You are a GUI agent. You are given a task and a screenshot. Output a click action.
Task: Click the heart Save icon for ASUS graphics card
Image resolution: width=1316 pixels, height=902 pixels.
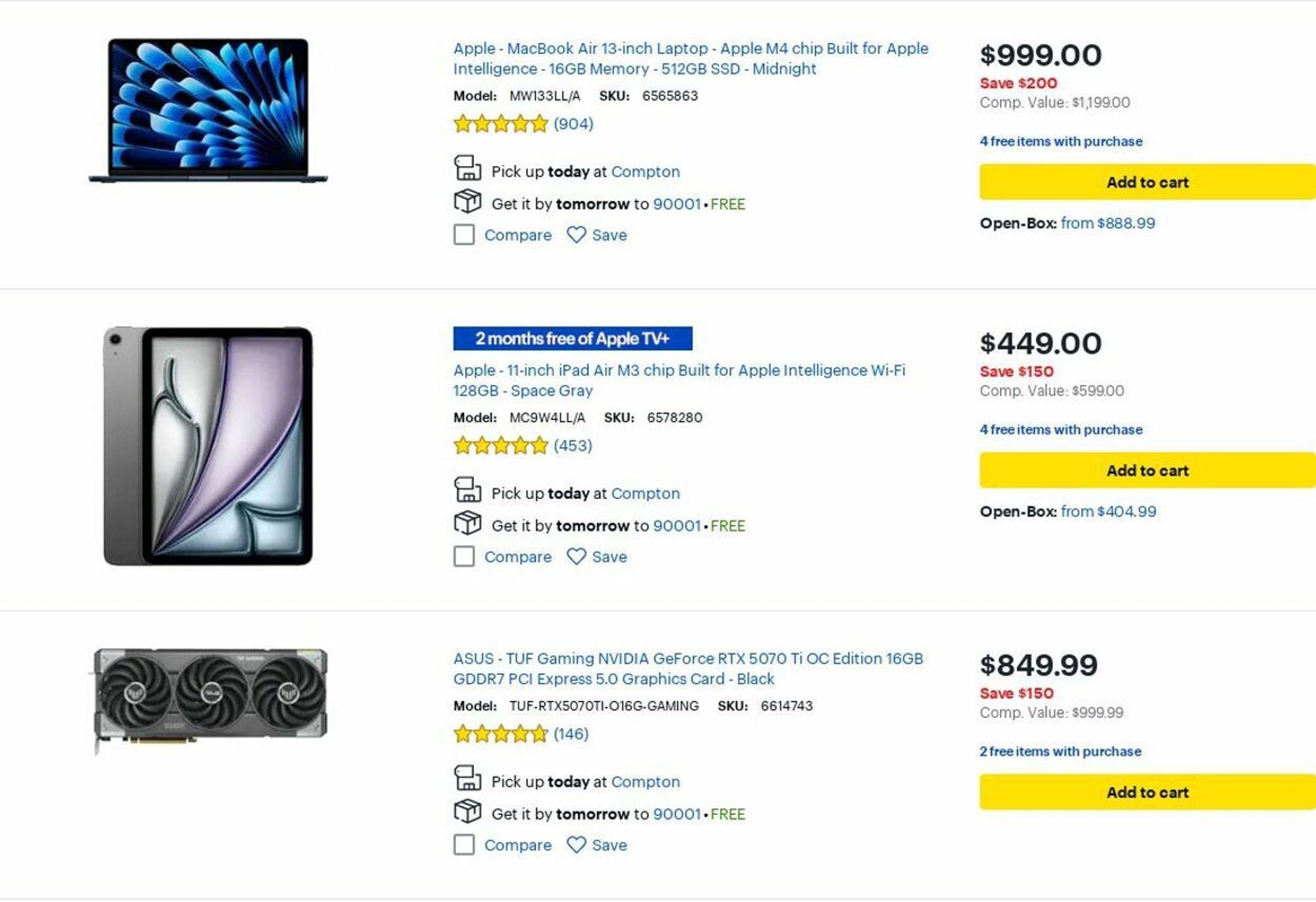576,845
